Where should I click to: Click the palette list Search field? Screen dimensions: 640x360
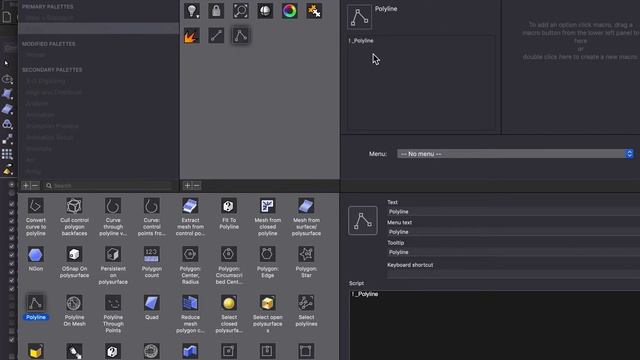[108, 186]
